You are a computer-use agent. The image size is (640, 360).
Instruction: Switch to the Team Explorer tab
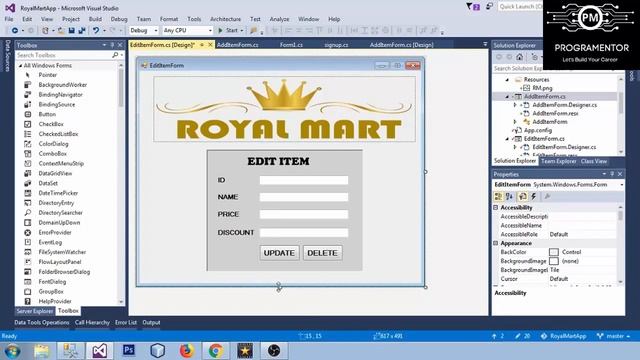click(x=558, y=161)
